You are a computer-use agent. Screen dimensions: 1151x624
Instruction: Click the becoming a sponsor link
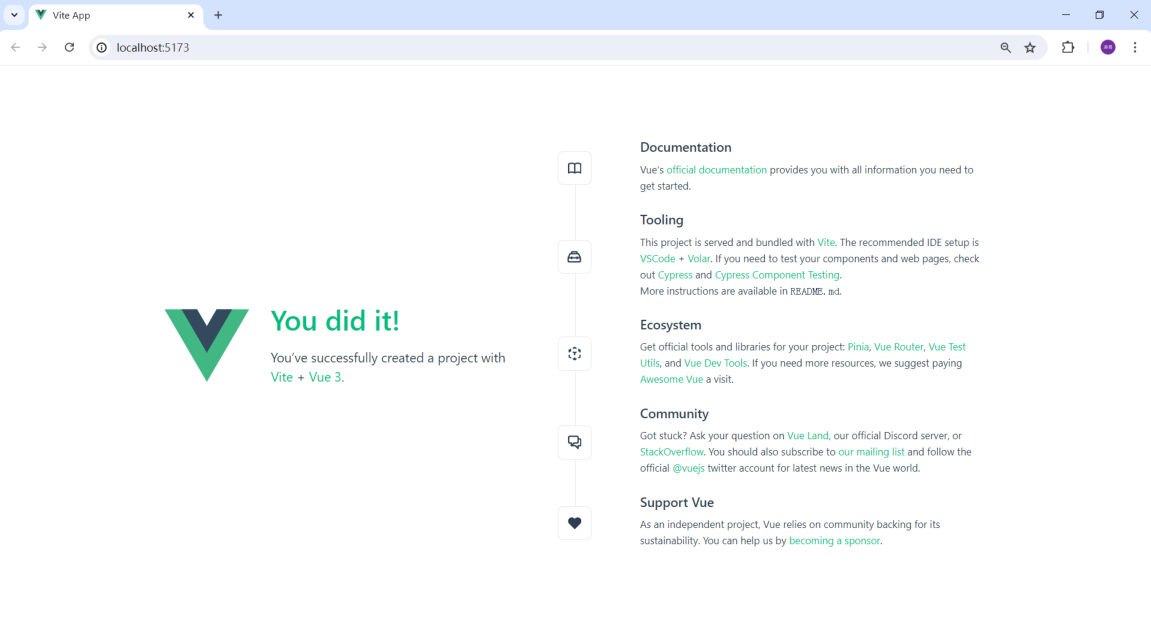pos(834,540)
